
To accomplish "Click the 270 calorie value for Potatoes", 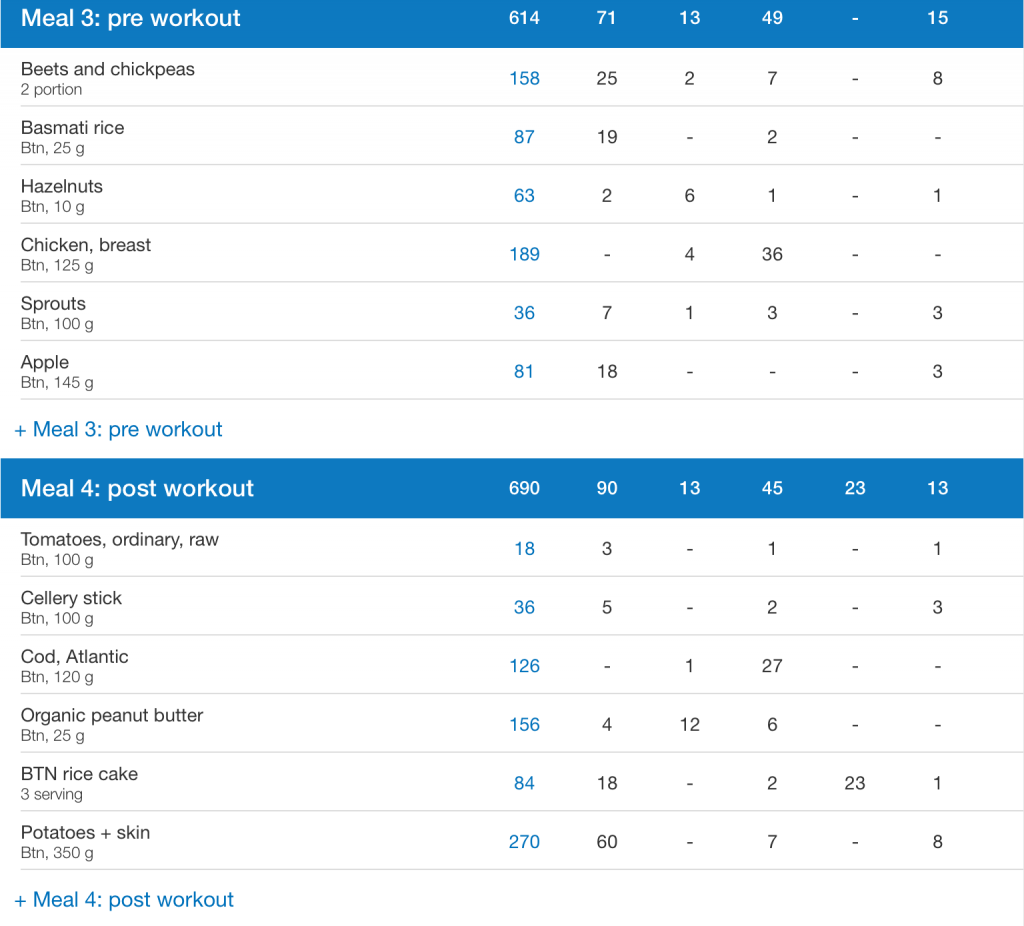I will coord(524,842).
